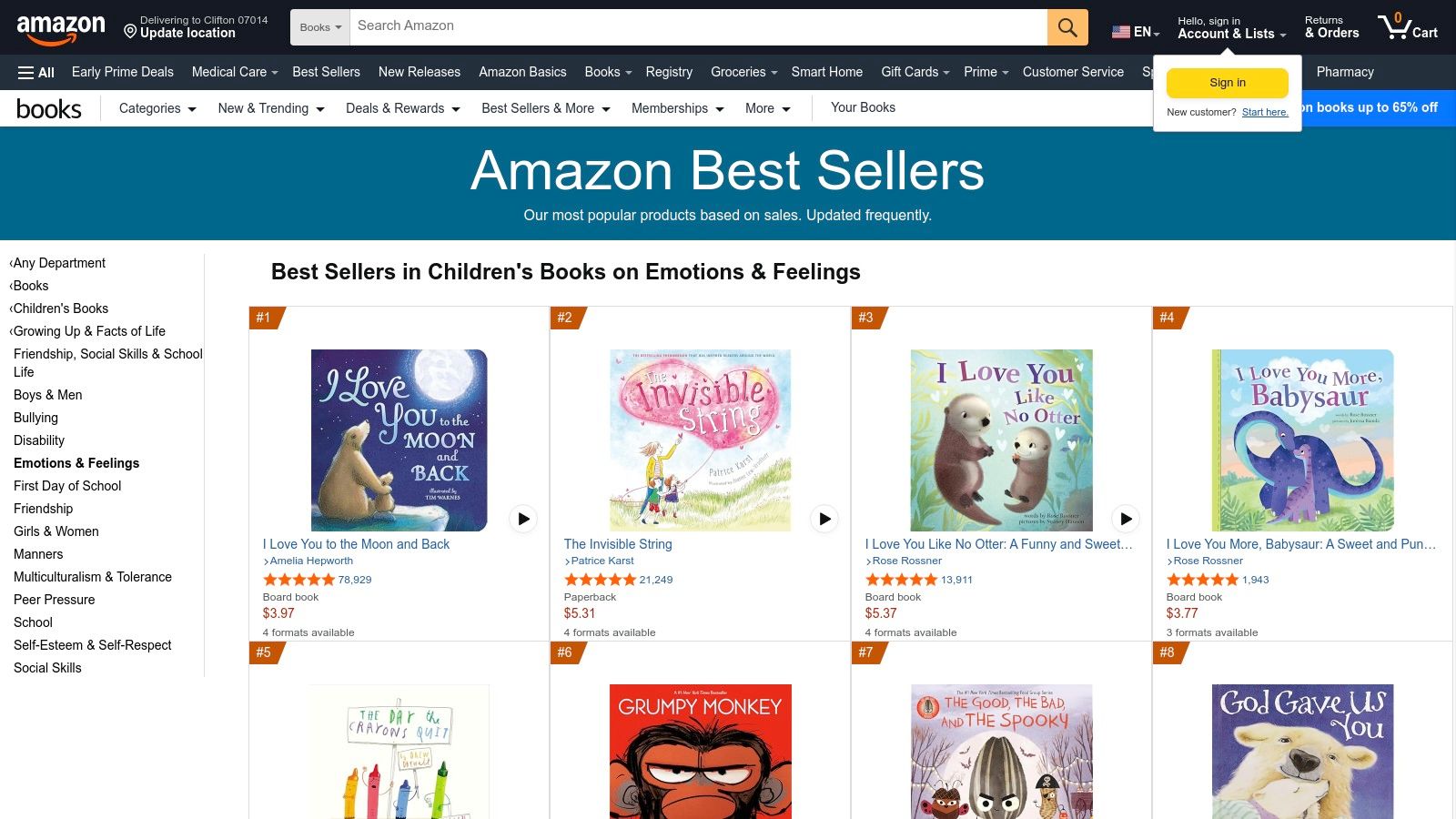Play preview for Moon and Back book
1456x819 pixels.
click(x=523, y=519)
